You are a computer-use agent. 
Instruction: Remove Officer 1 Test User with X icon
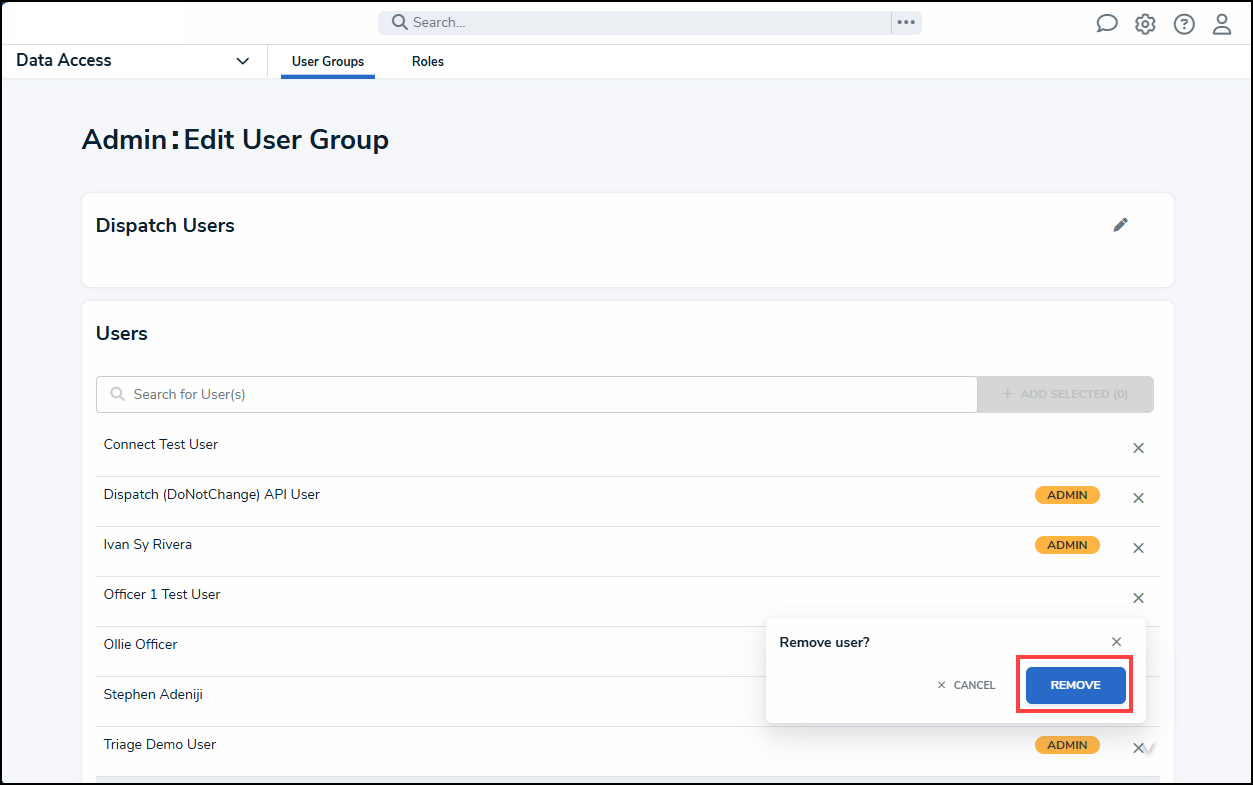tap(1138, 598)
